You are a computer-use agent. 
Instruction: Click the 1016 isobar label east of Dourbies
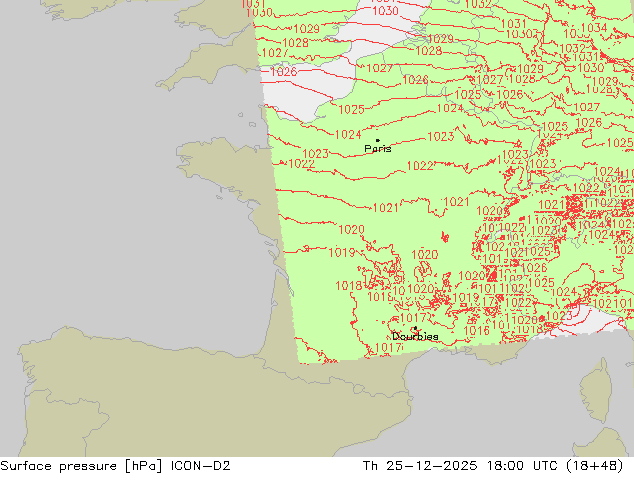[476, 331]
